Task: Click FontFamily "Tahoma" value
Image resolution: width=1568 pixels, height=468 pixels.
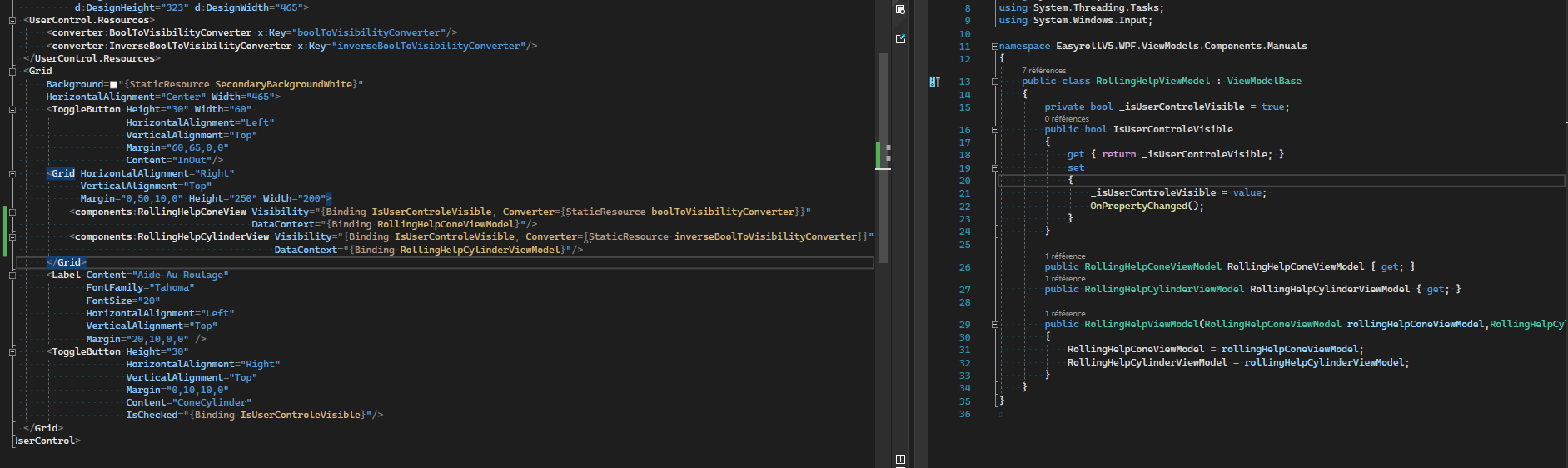Action: coord(173,287)
